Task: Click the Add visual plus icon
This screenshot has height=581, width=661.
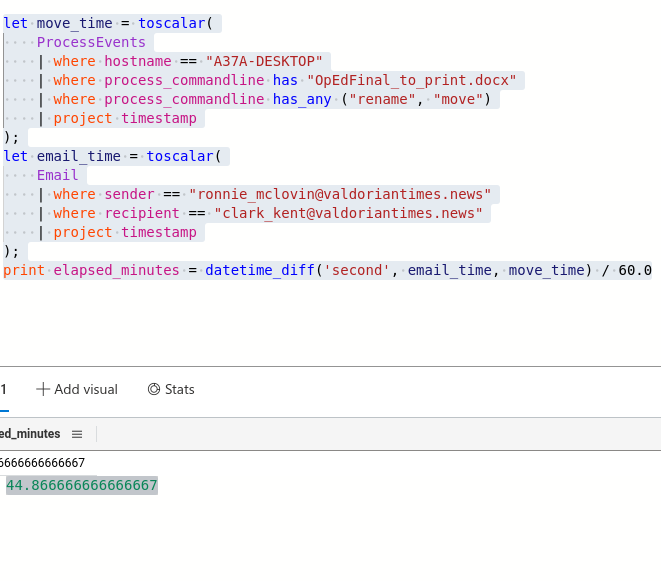Action: [43, 390]
